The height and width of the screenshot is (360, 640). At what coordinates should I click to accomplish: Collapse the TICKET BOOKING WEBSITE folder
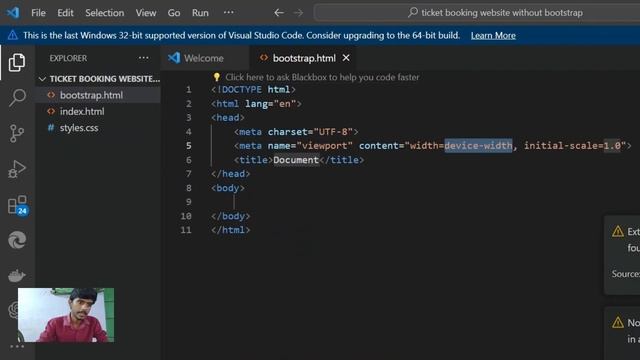click(x=99, y=78)
